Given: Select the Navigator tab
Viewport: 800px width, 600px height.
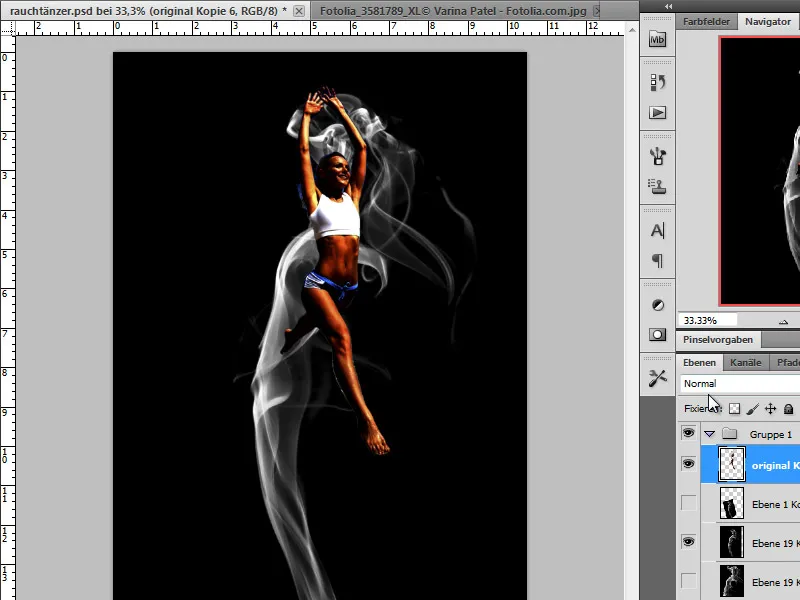Looking at the screenshot, I should click(768, 21).
